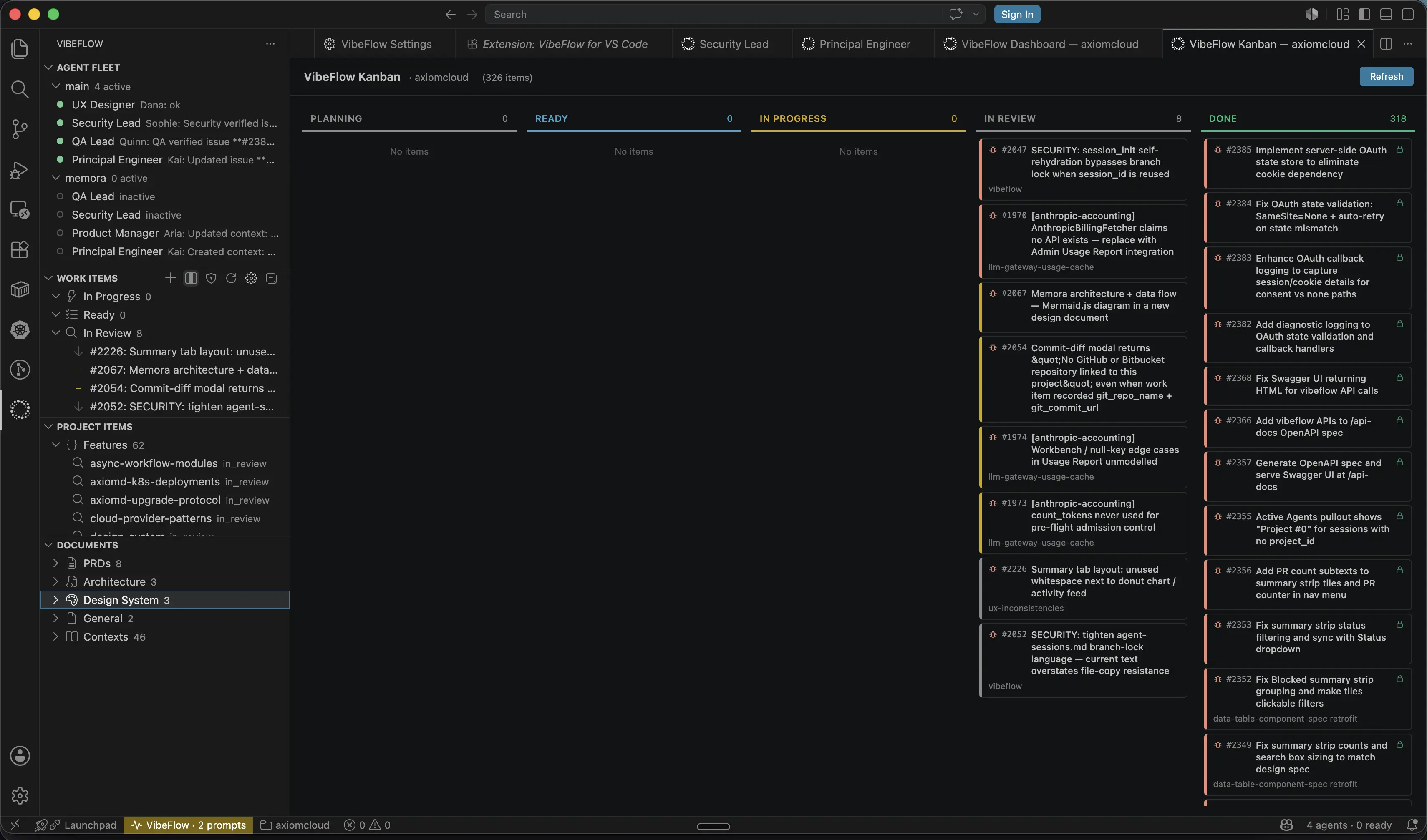Click the Sign In button
Image resolution: width=1427 pixels, height=840 pixels.
pyautogui.click(x=1017, y=14)
